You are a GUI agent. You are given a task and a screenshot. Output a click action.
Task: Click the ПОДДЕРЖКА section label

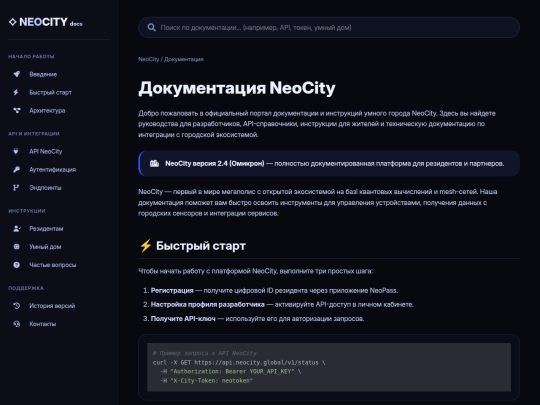26,288
